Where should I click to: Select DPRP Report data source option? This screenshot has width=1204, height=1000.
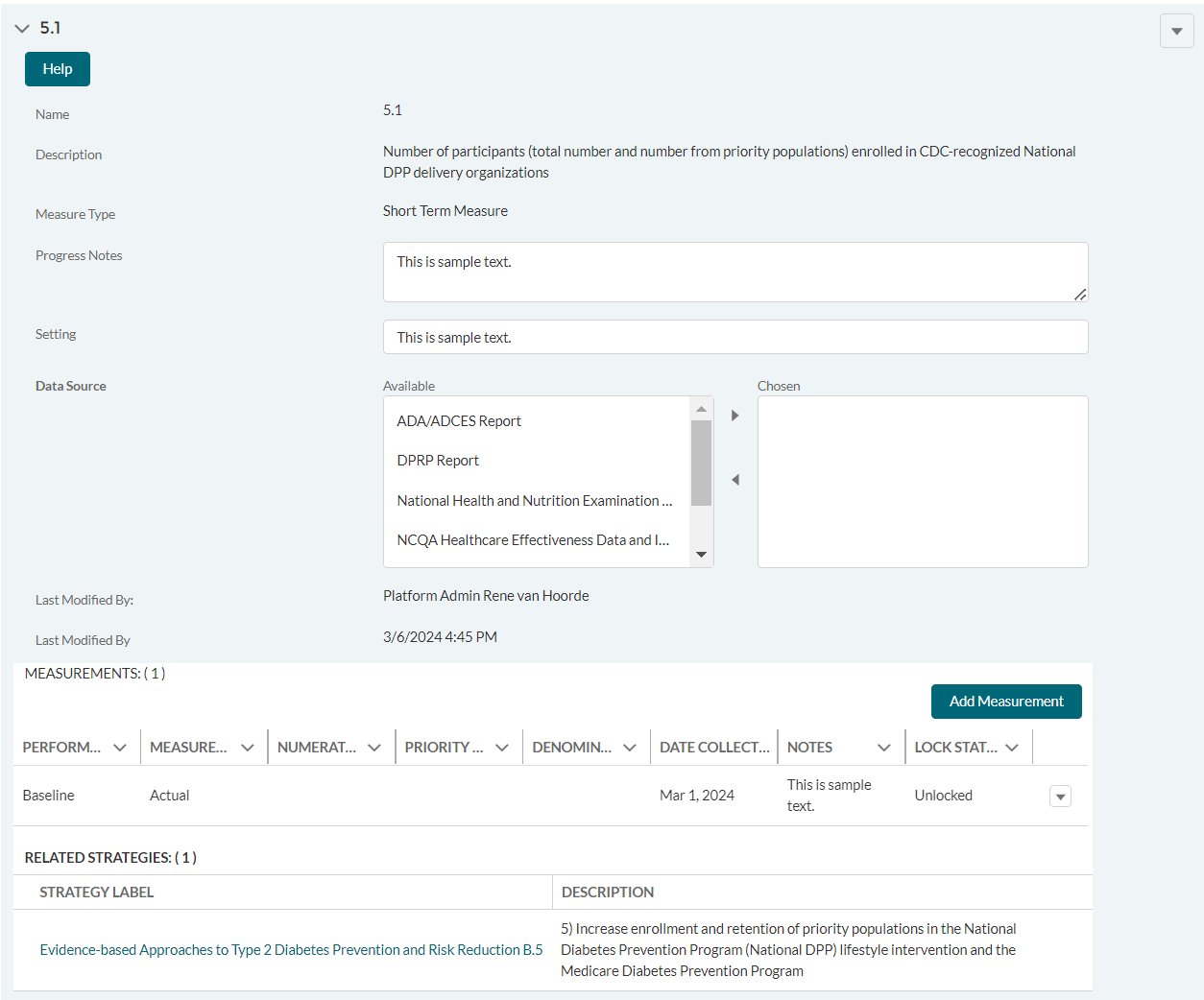tap(438, 461)
